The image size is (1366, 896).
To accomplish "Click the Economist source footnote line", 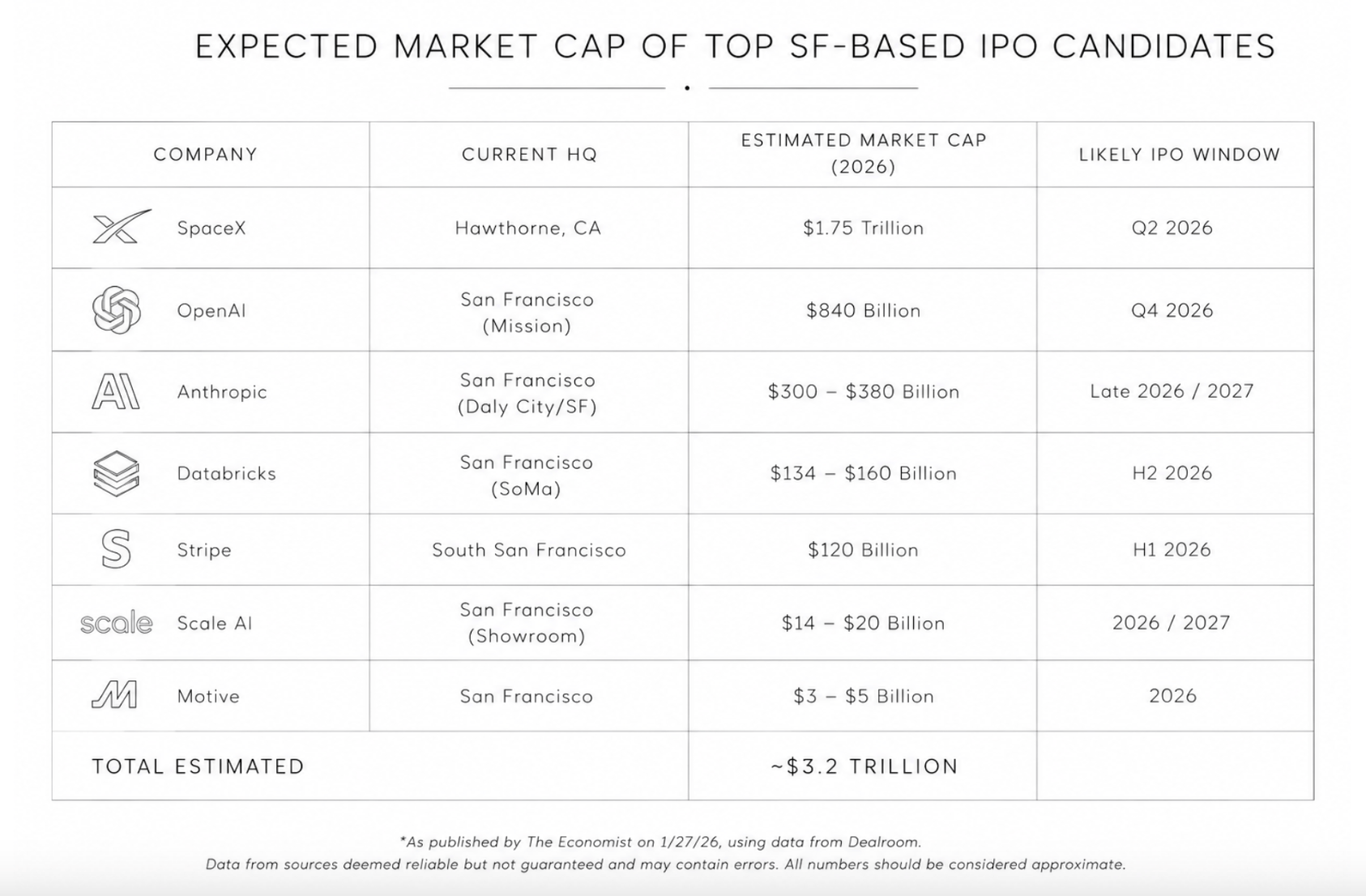I will [x=660, y=842].
